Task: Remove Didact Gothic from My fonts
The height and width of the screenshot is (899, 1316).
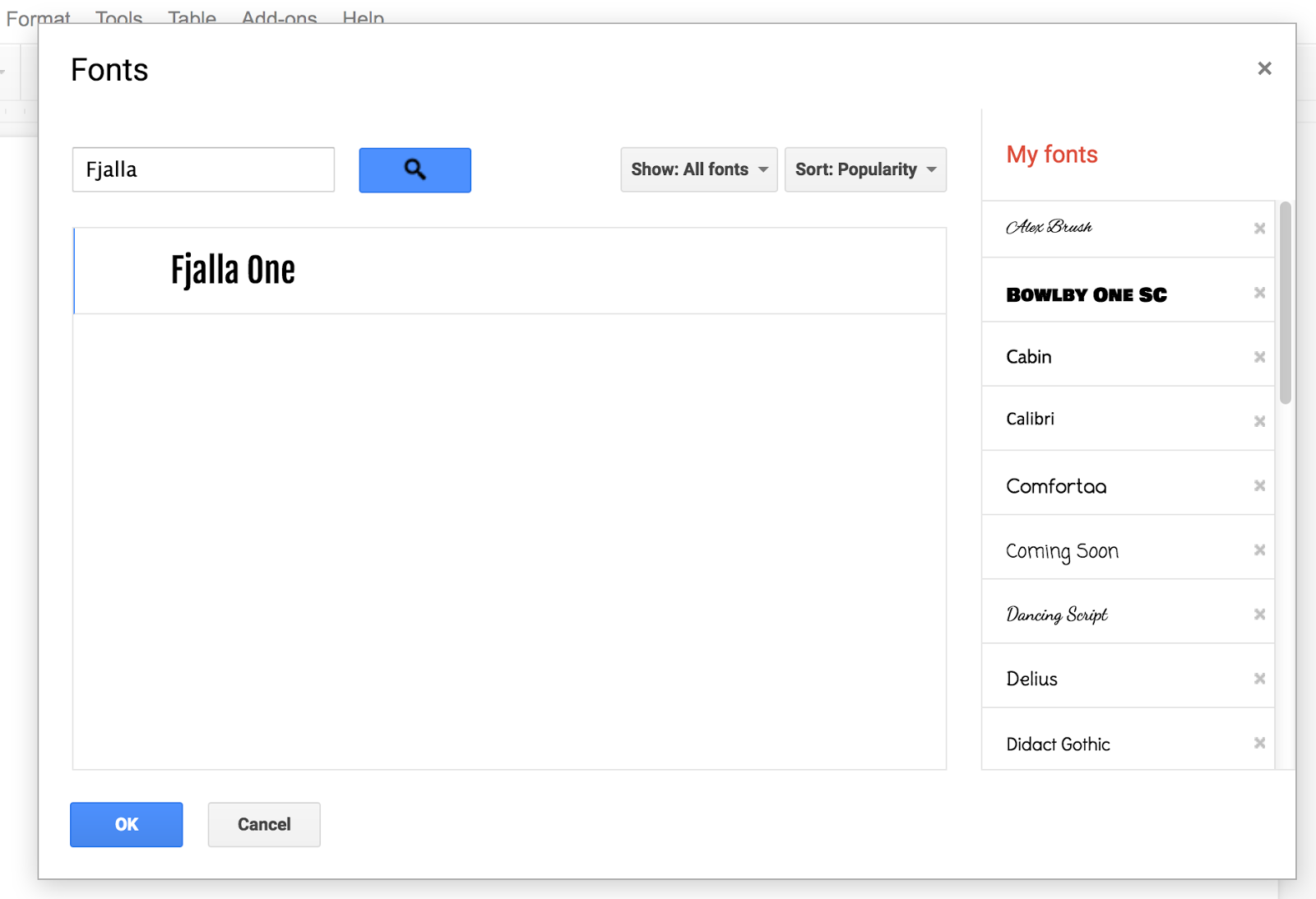Action: 1258,743
